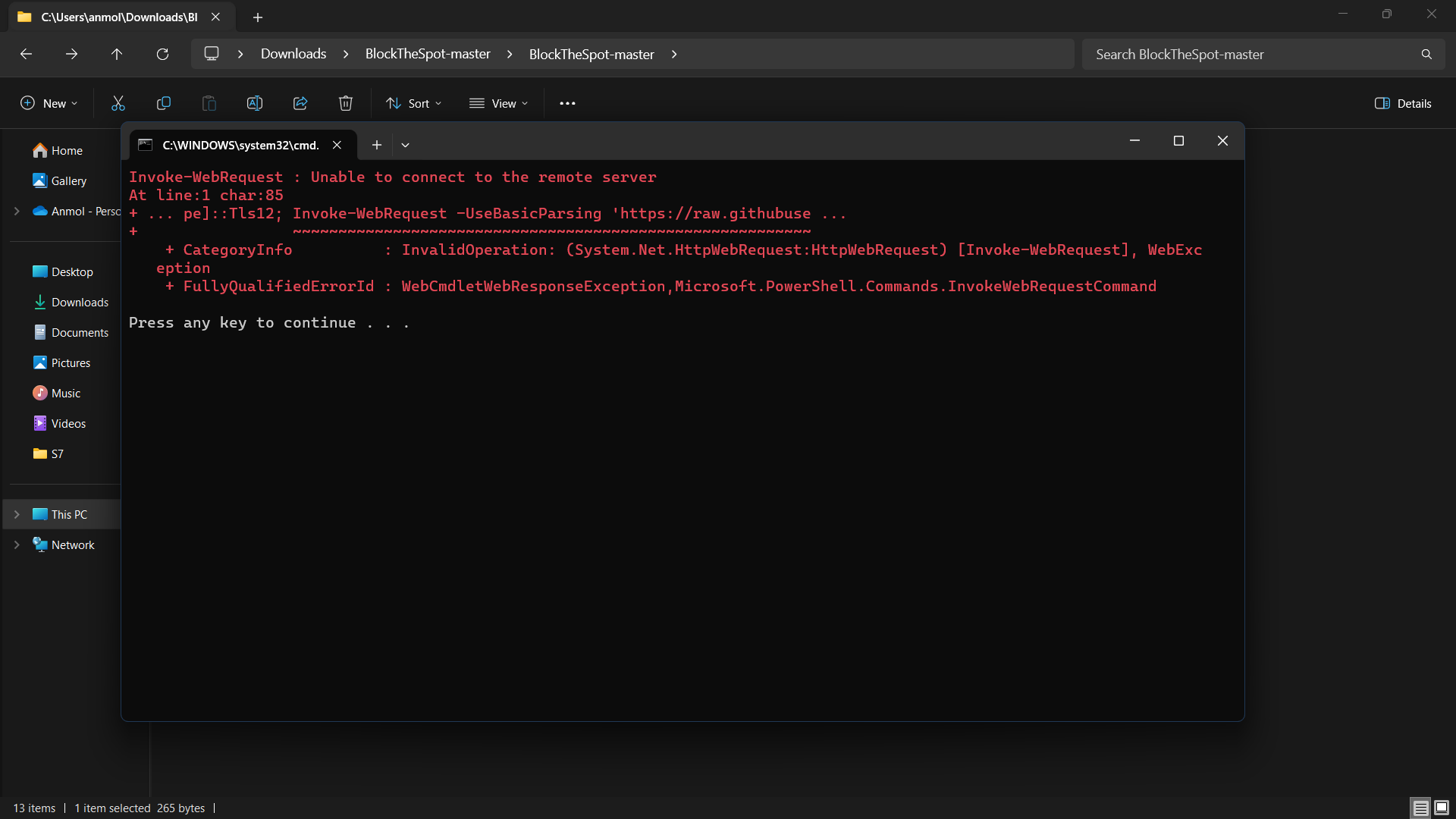Open the Downloads folder in sidebar
The width and height of the screenshot is (1456, 819).
point(80,302)
